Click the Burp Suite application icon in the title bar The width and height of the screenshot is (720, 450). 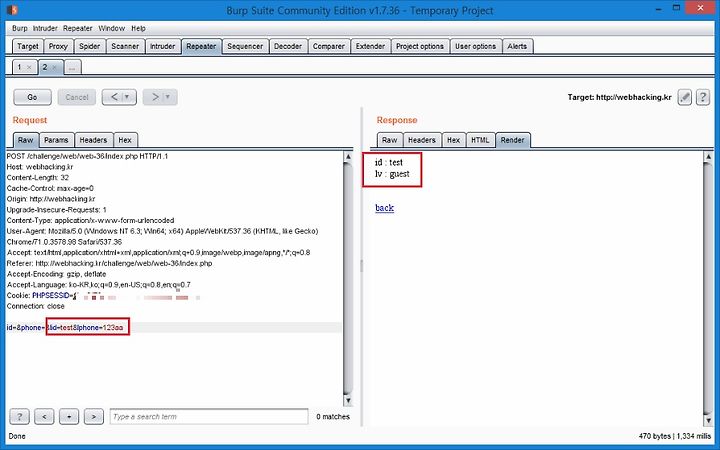tap(12, 9)
